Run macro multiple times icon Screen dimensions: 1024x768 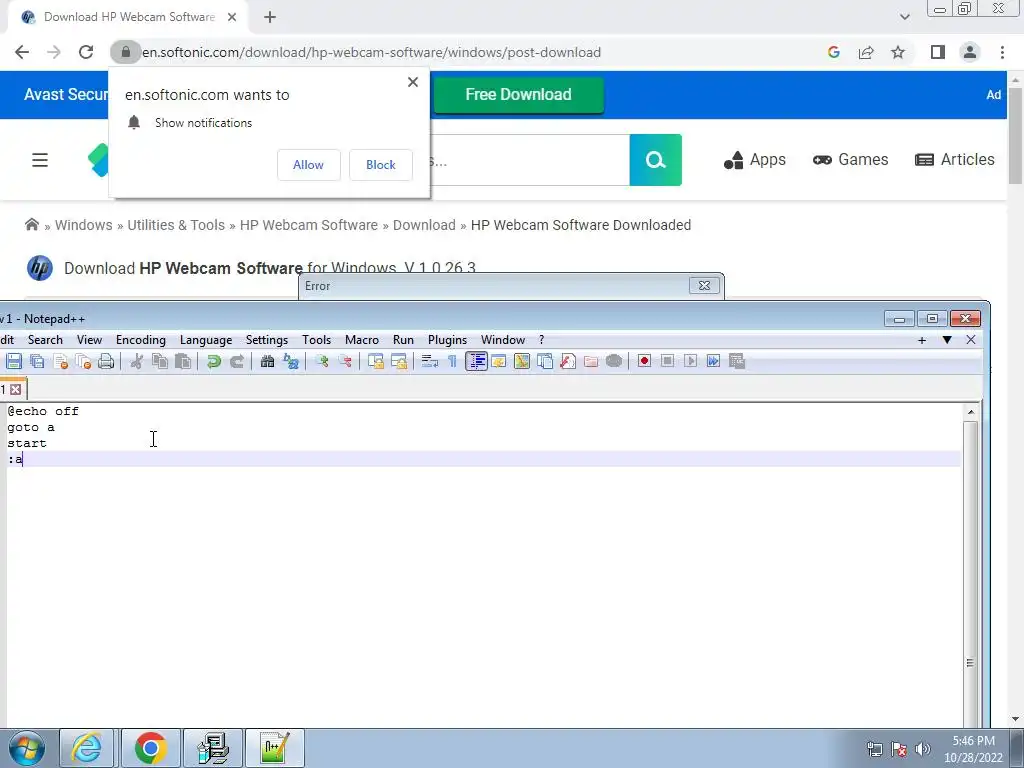click(x=713, y=361)
